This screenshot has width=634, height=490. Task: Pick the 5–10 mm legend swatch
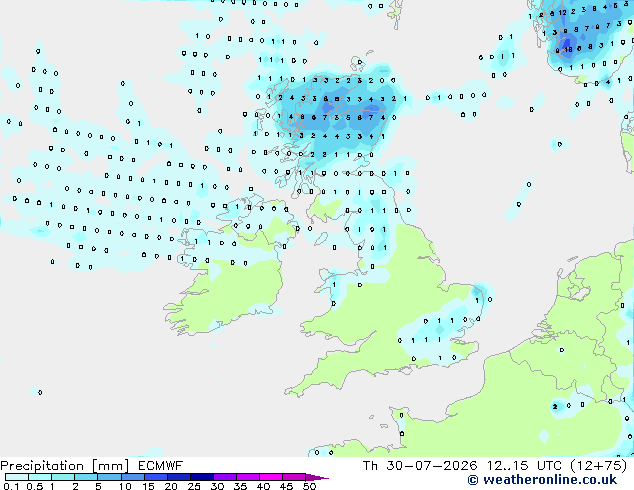tap(109, 477)
